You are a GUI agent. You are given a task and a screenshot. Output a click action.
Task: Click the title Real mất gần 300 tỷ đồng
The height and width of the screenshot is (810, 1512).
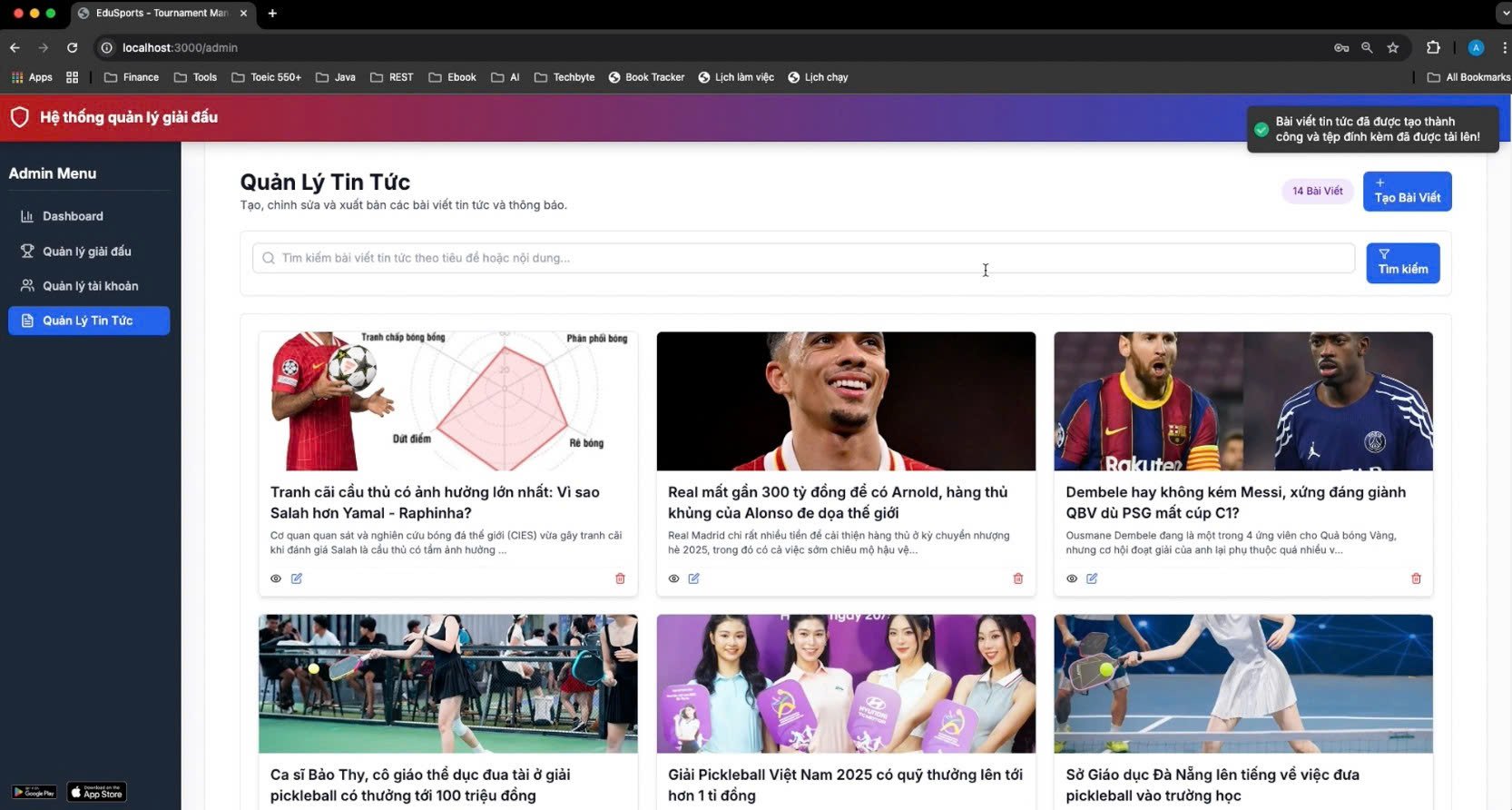838,502
